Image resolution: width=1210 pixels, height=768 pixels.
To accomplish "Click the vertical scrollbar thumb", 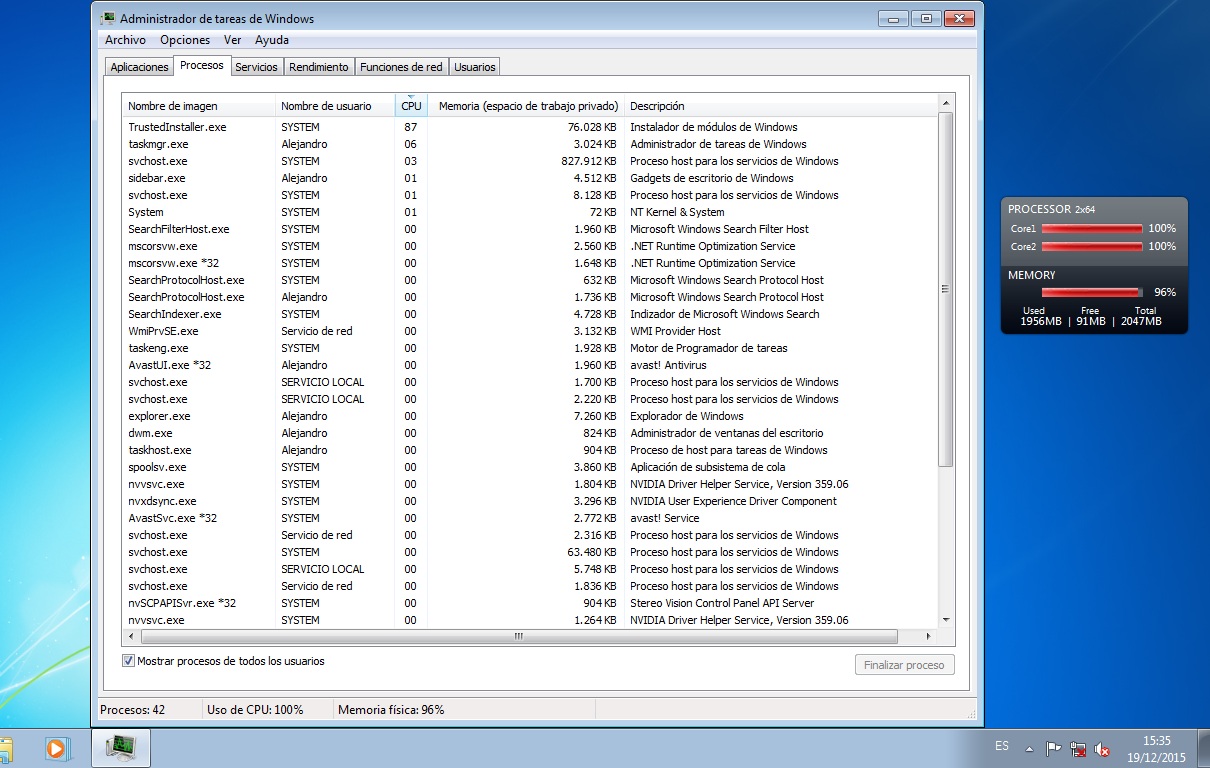I will point(946,289).
